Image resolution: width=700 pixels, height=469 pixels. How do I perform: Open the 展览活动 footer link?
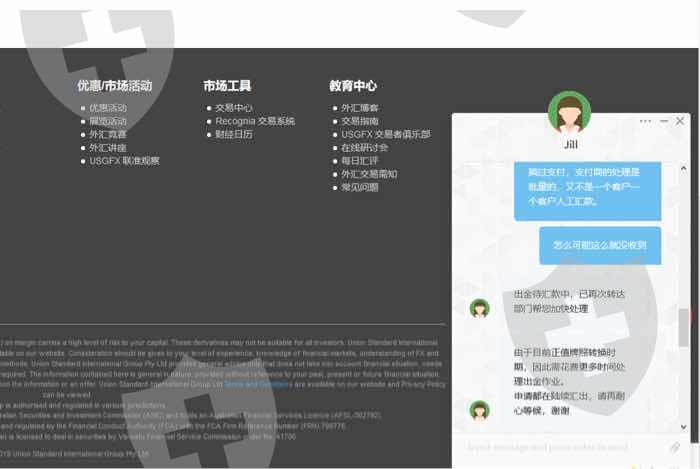108,121
